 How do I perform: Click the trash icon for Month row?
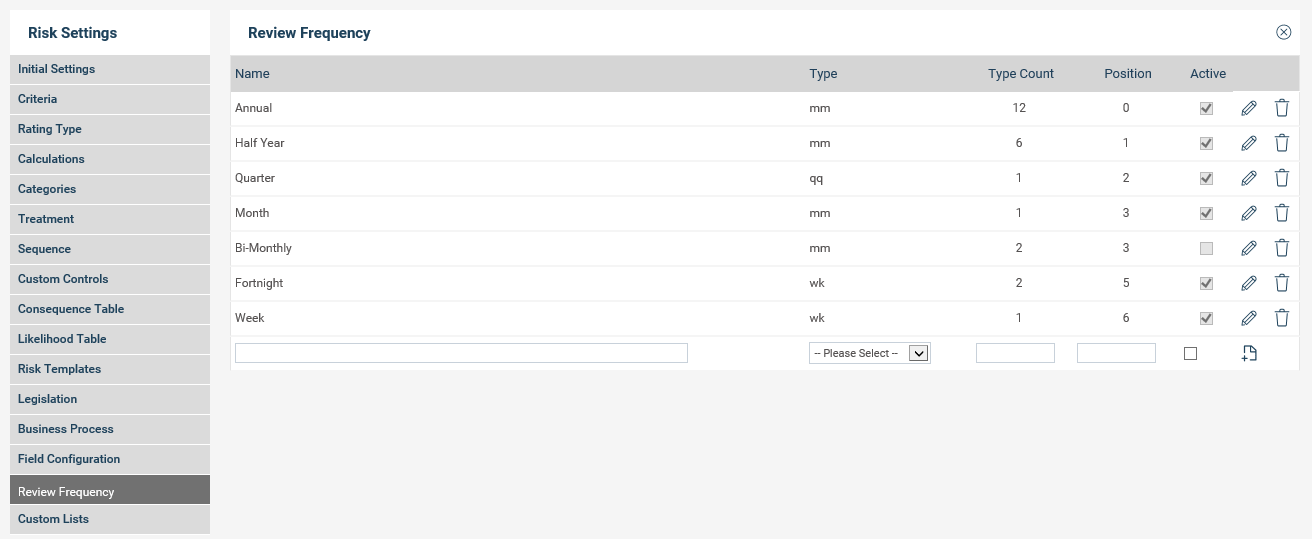click(1281, 213)
